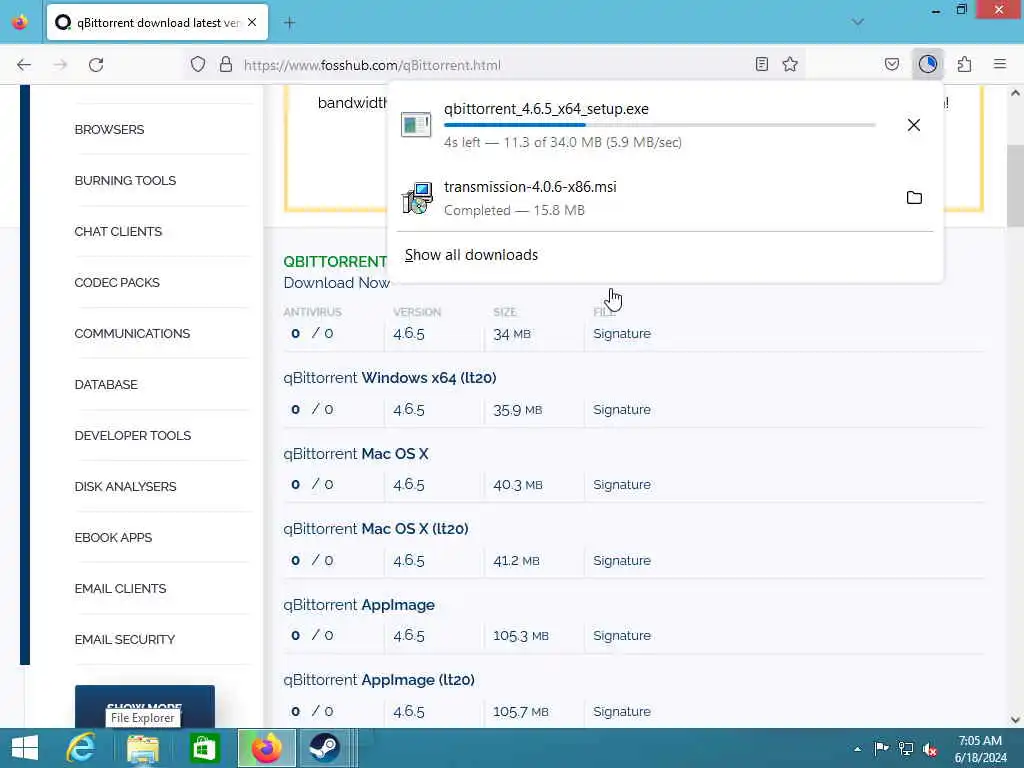Reload the FossHub page
Screen dimensions: 1024x768
pyautogui.click(x=96, y=65)
